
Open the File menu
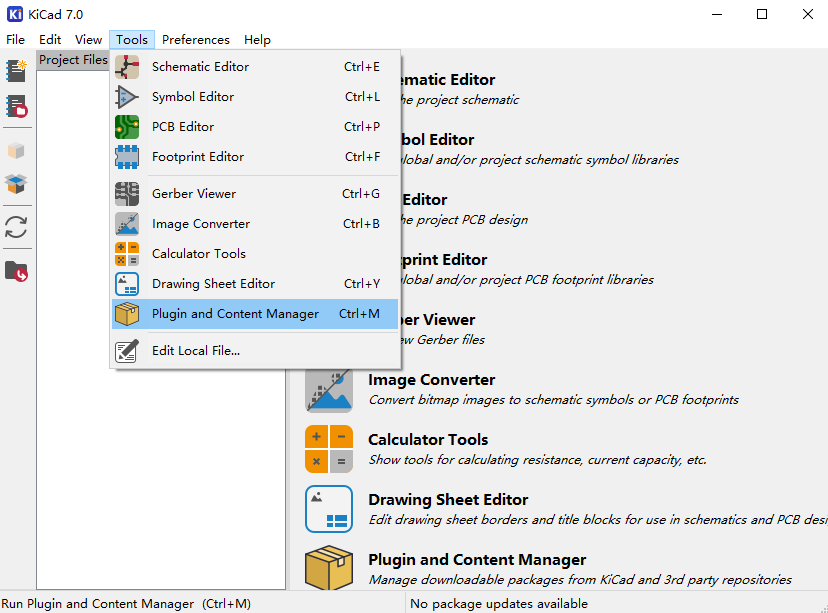pyautogui.click(x=15, y=40)
